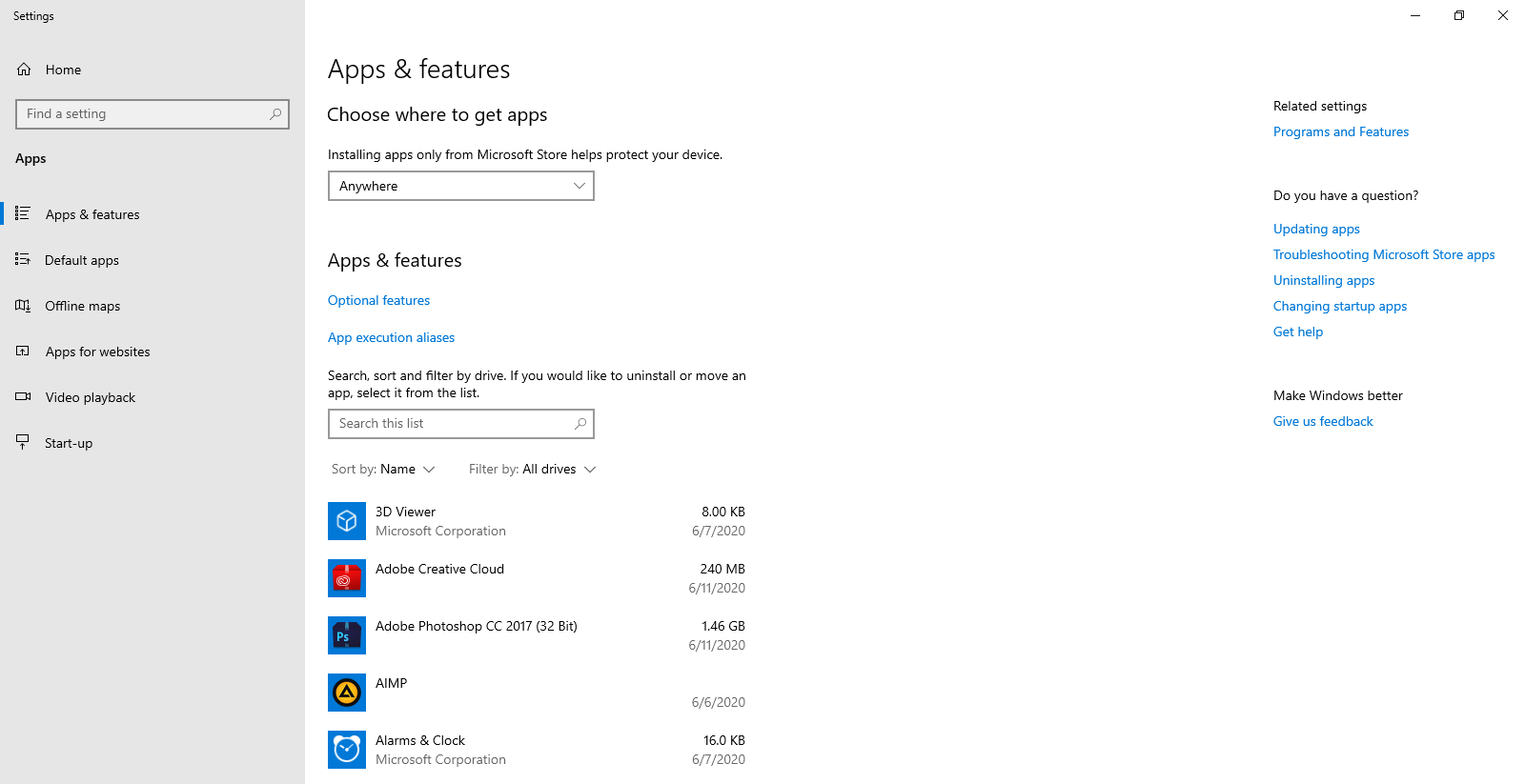Viewport: 1525px width, 784px height.
Task: Click the 3D Viewer app icon
Action: click(x=347, y=521)
